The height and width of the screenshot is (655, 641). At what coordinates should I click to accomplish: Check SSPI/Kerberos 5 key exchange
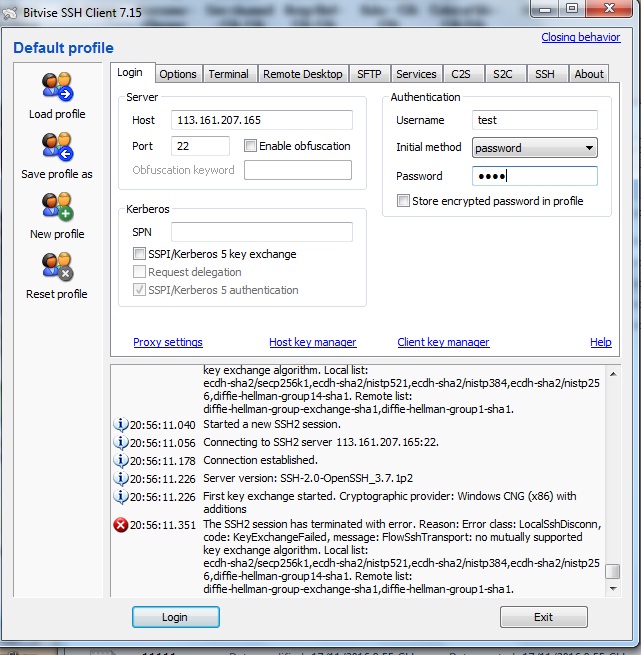[139, 254]
